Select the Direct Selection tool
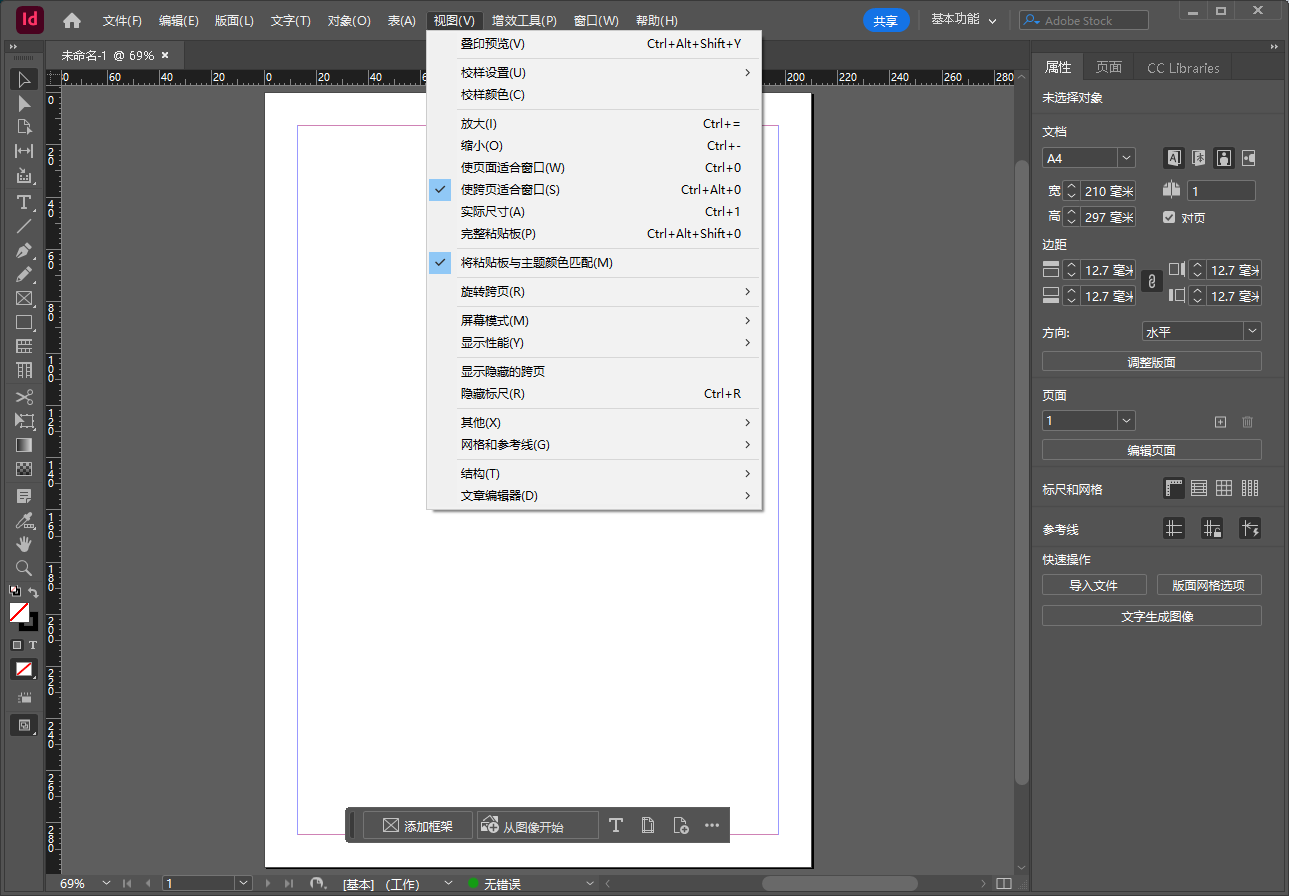The image size is (1289, 896). (x=24, y=104)
